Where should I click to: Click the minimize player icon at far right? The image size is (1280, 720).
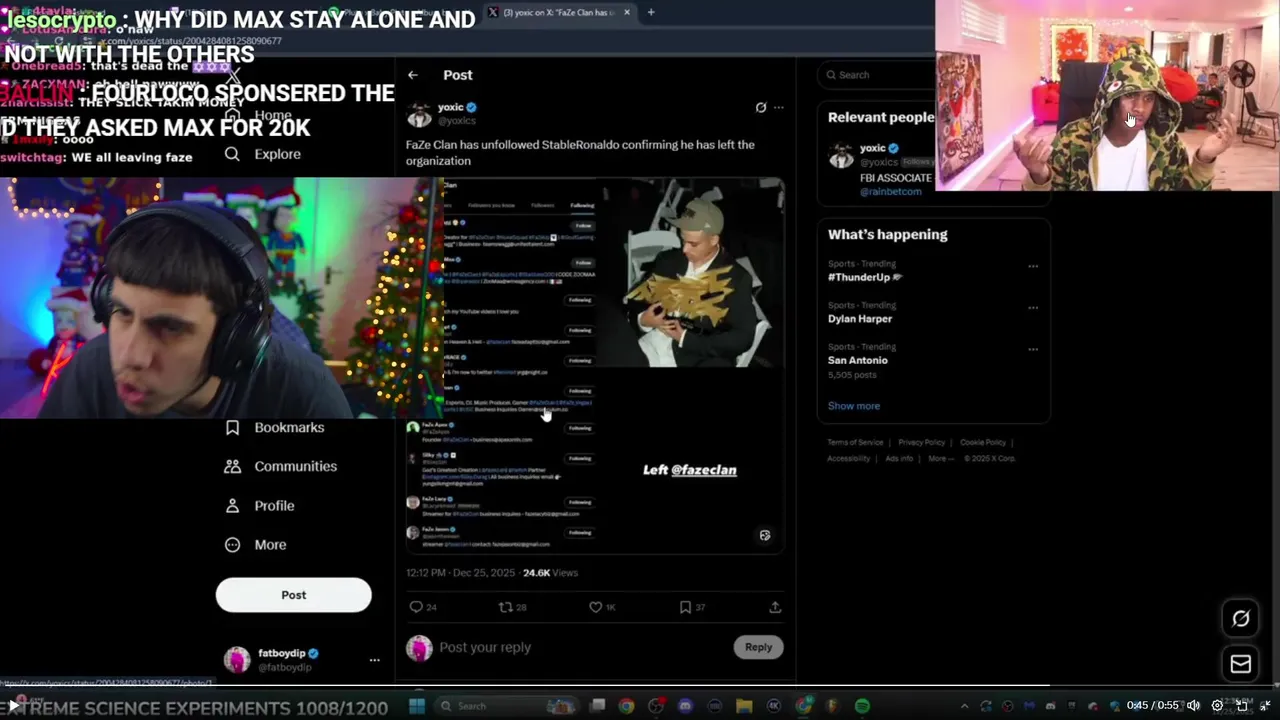point(1266,705)
